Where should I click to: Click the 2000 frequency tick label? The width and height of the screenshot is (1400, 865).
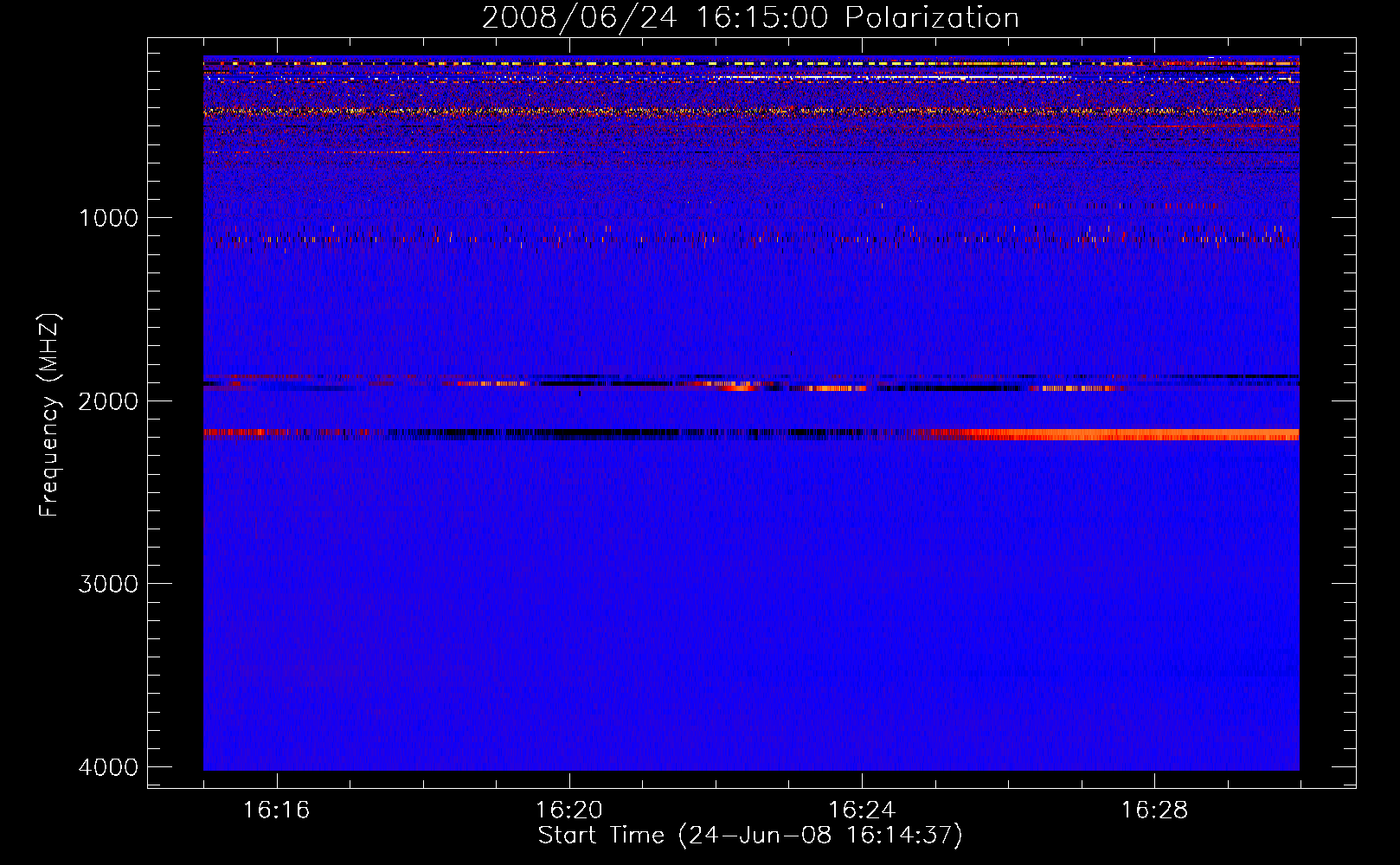tap(108, 400)
